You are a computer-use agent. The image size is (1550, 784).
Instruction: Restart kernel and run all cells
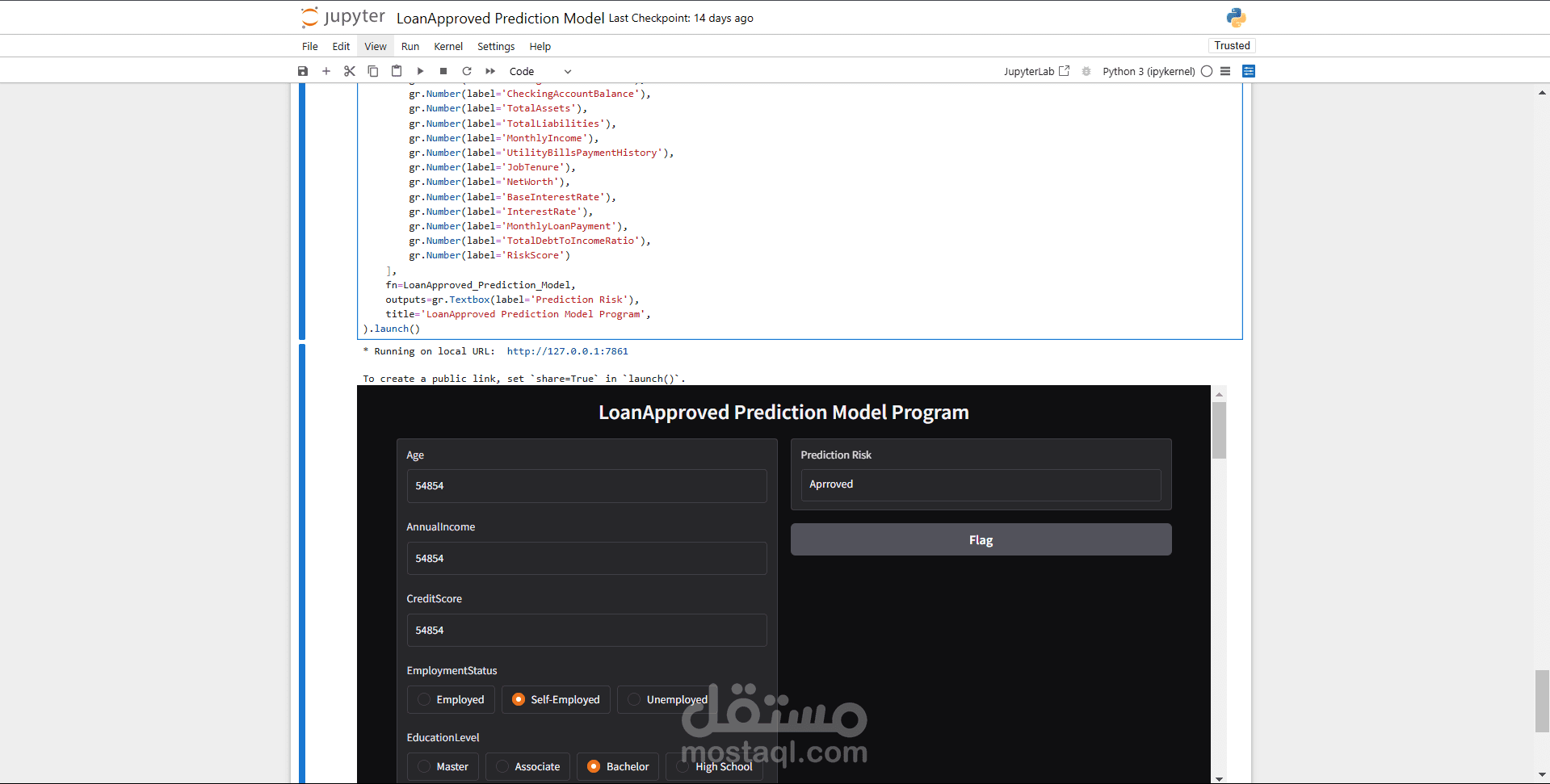pos(490,71)
